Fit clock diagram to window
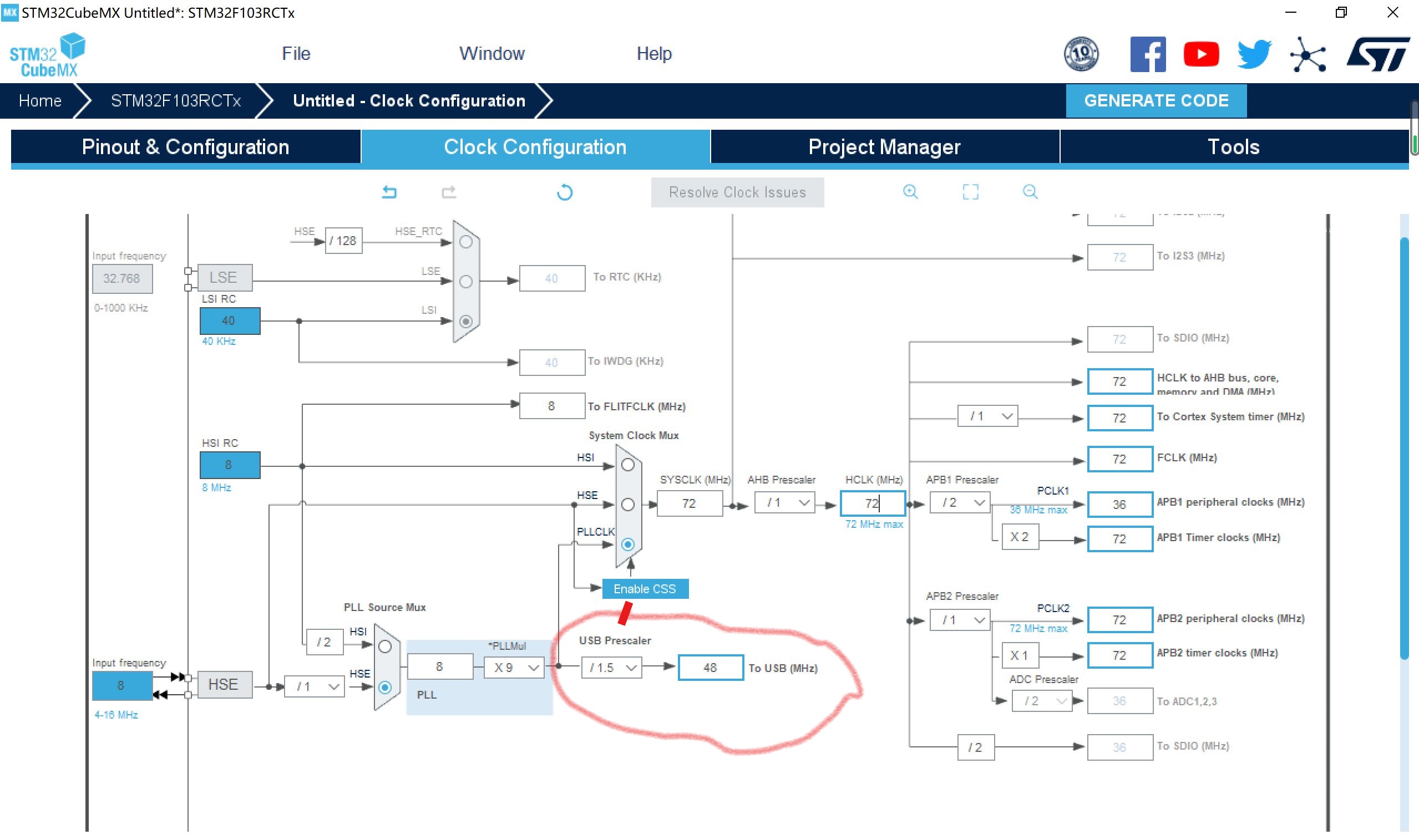The image size is (1419, 840). (971, 192)
